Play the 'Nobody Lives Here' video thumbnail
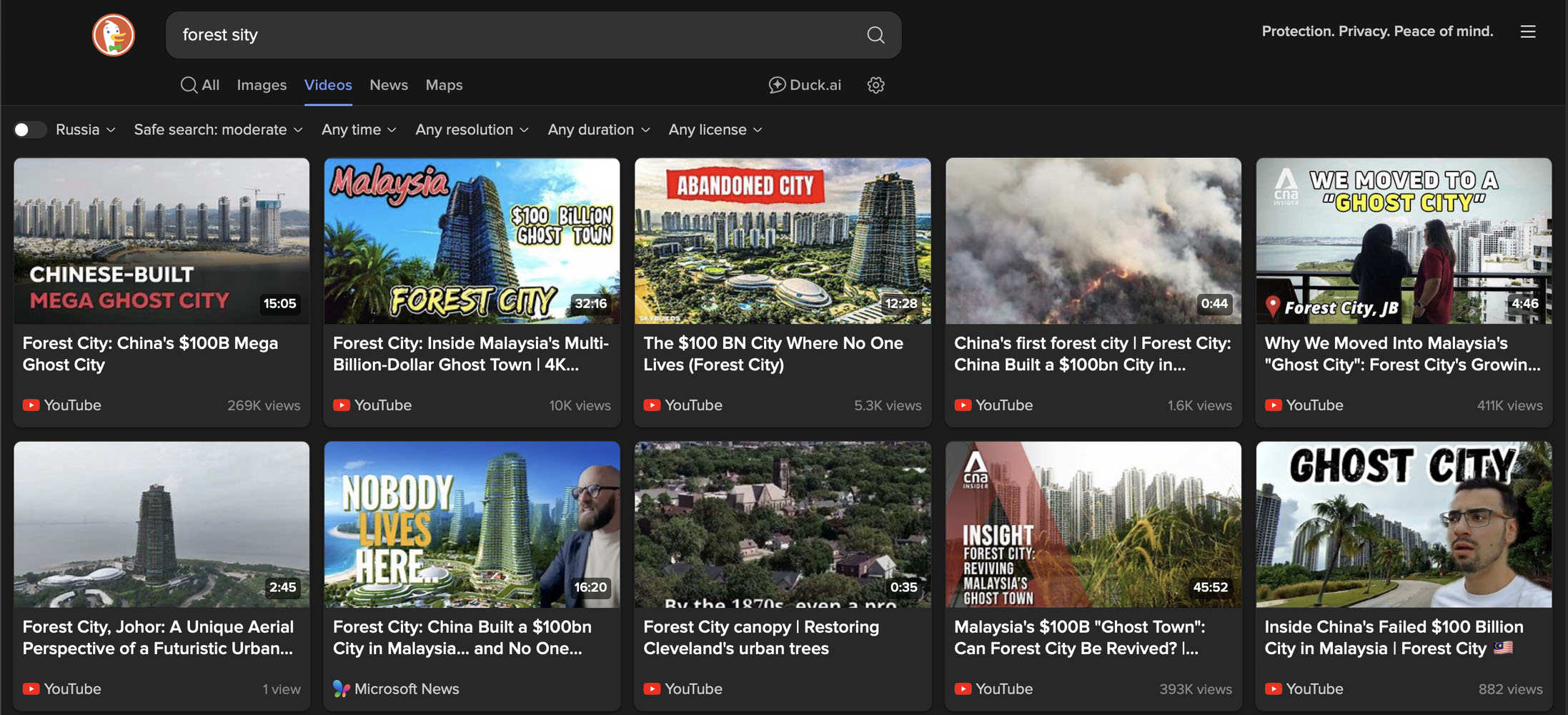The height and width of the screenshot is (715, 1568). tap(472, 524)
